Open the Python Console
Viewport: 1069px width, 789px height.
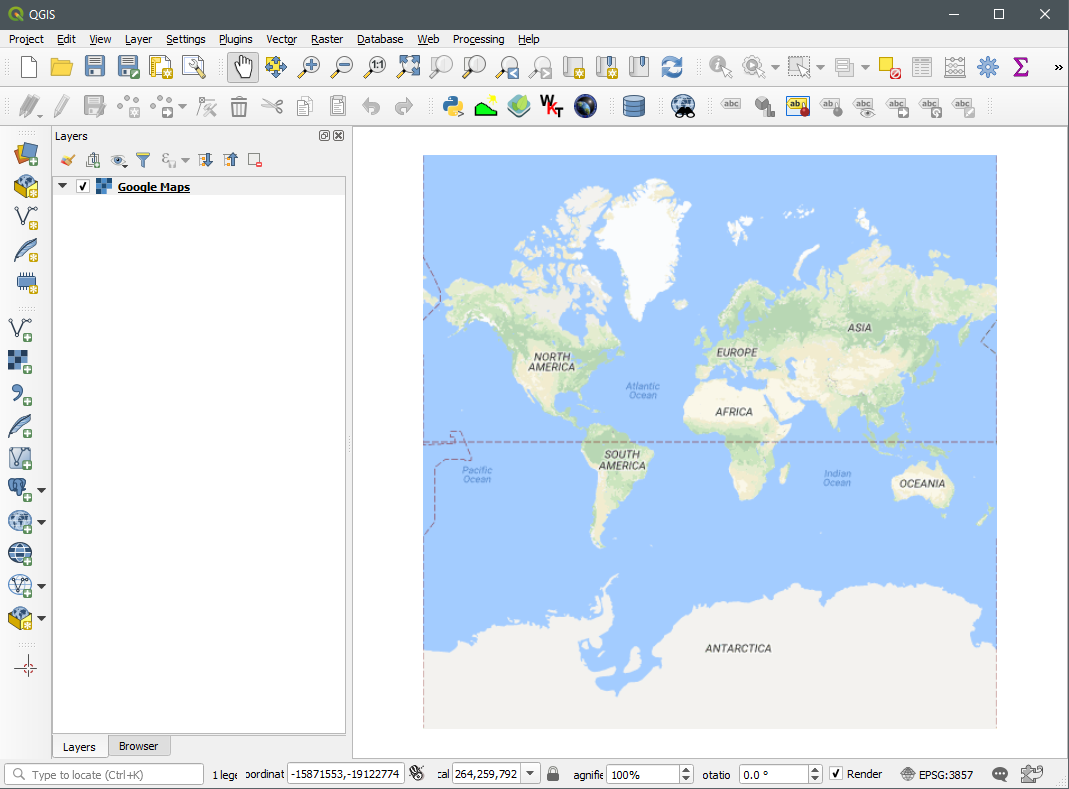coord(453,106)
